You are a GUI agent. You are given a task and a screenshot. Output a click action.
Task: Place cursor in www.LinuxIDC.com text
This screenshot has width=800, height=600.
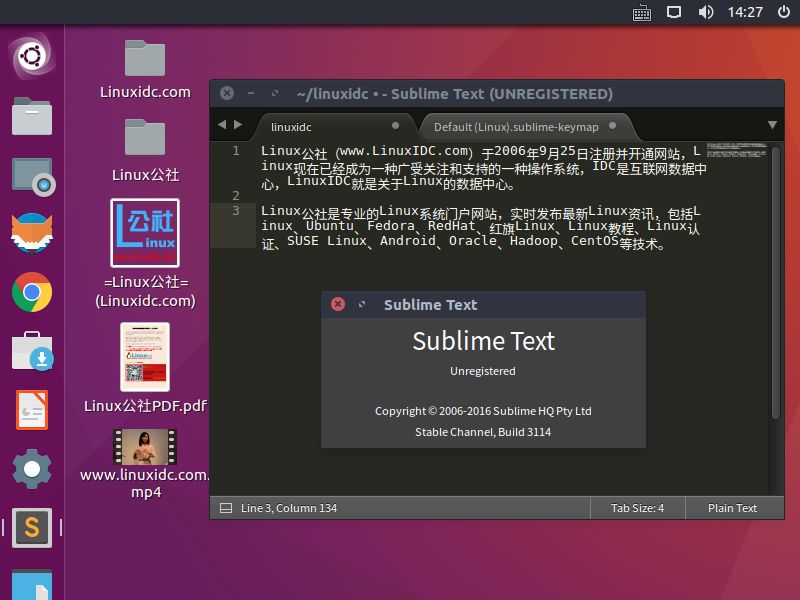[x=404, y=152]
